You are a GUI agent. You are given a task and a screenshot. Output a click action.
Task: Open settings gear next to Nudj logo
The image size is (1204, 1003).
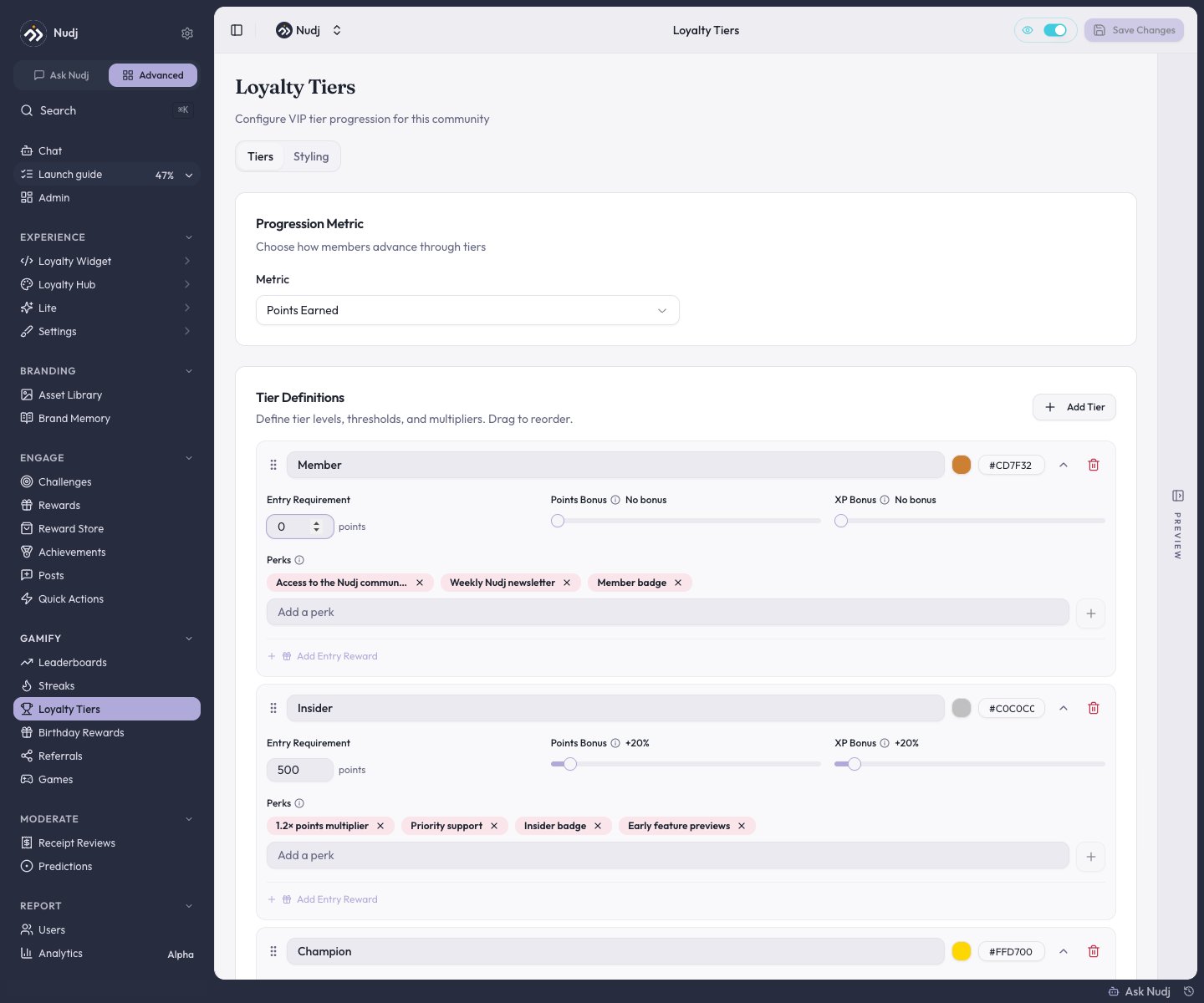(x=187, y=33)
